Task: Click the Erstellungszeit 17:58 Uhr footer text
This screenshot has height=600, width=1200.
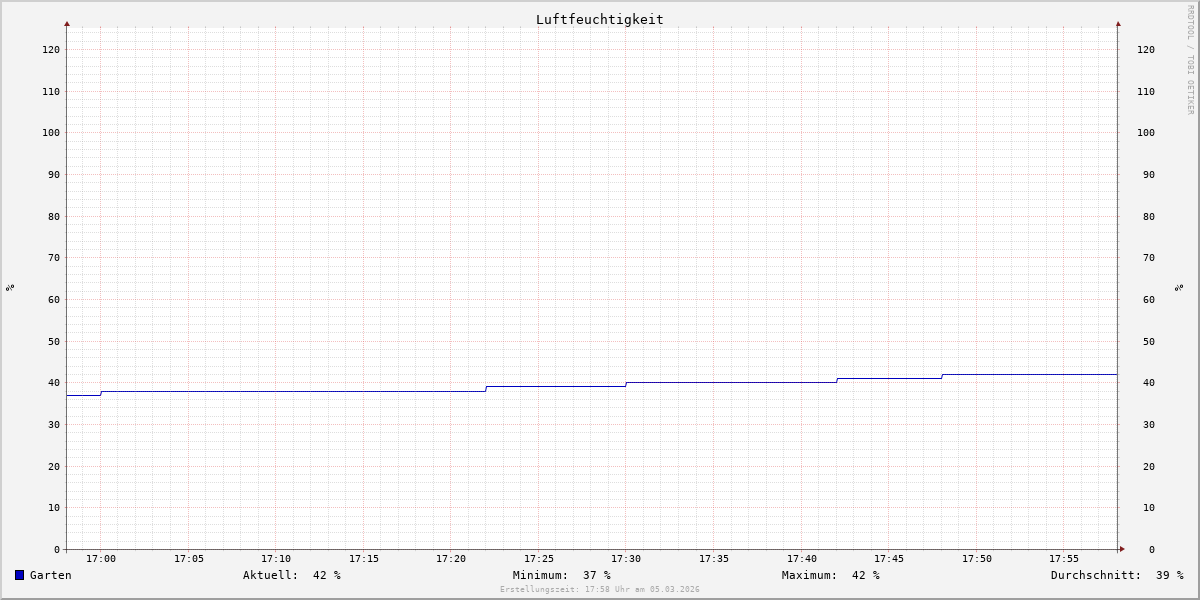Action: pyautogui.click(x=600, y=589)
